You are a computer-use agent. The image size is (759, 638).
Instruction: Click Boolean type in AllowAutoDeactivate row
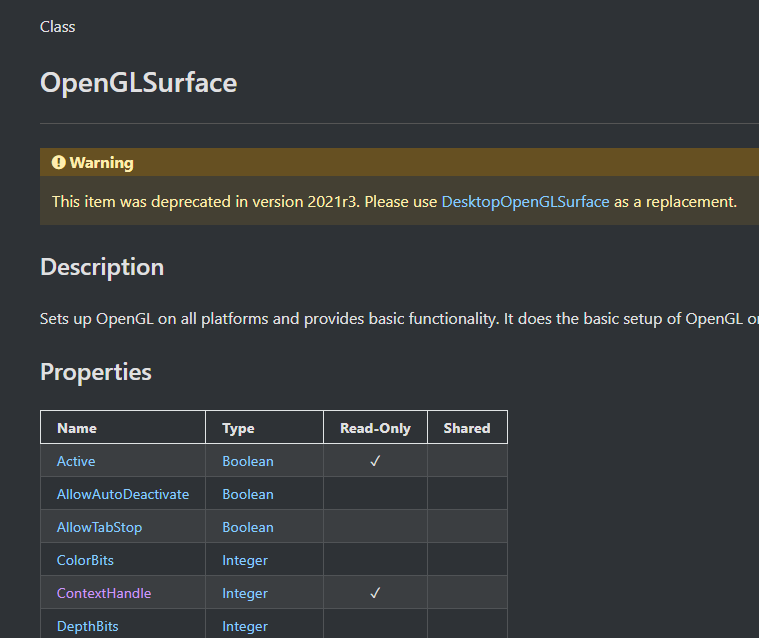[248, 494]
